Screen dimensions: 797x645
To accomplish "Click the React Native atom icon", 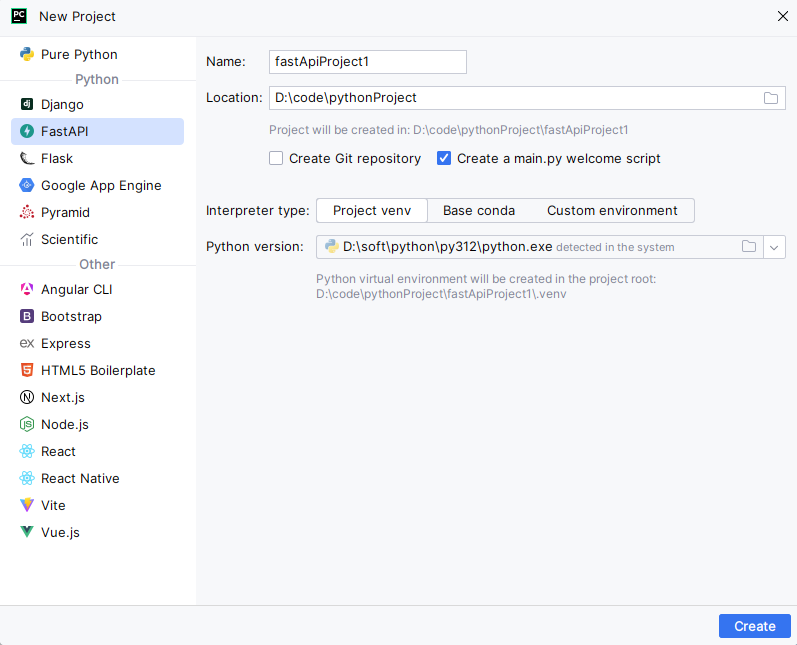I will (x=27, y=478).
